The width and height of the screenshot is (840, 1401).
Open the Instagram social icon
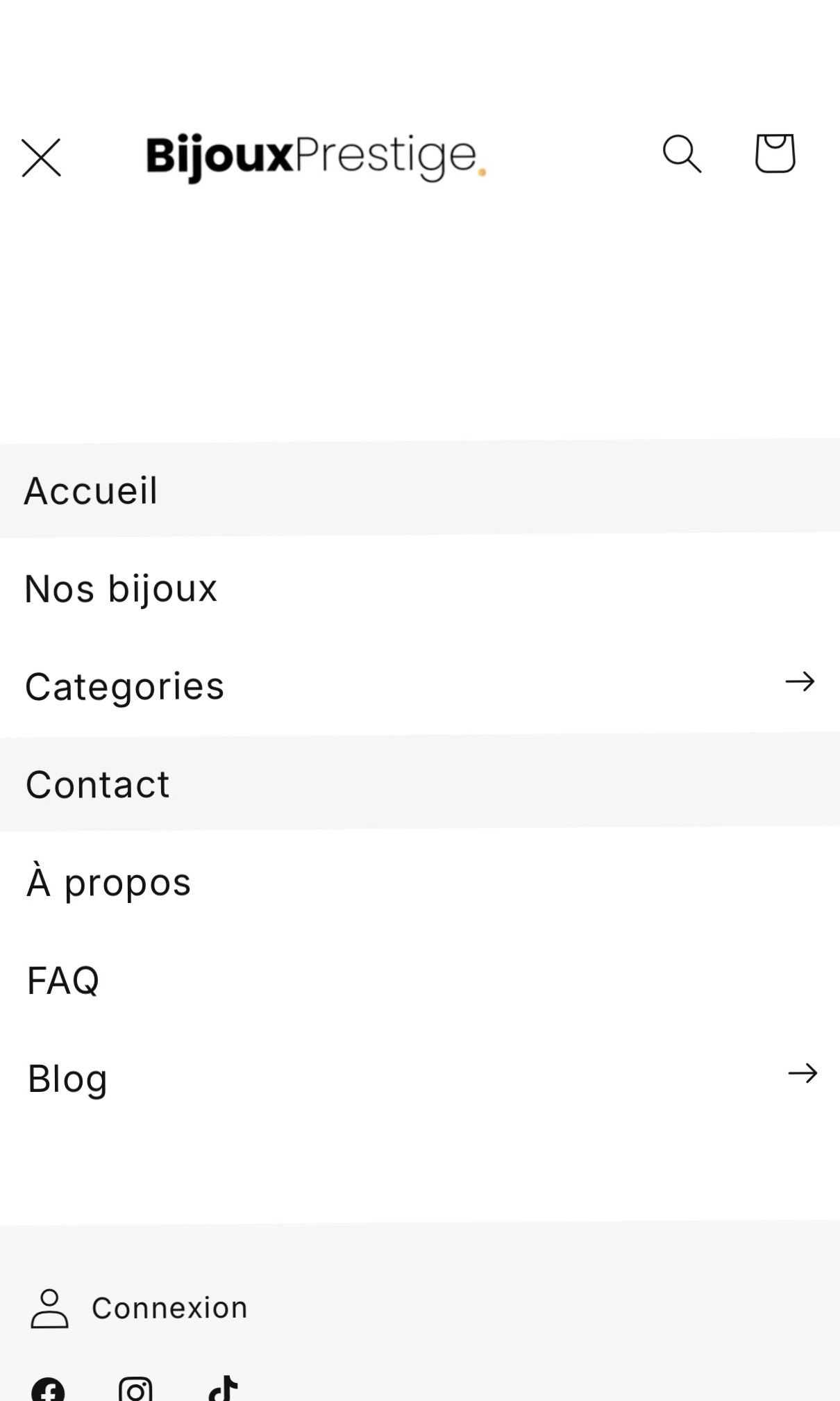pos(135,1391)
